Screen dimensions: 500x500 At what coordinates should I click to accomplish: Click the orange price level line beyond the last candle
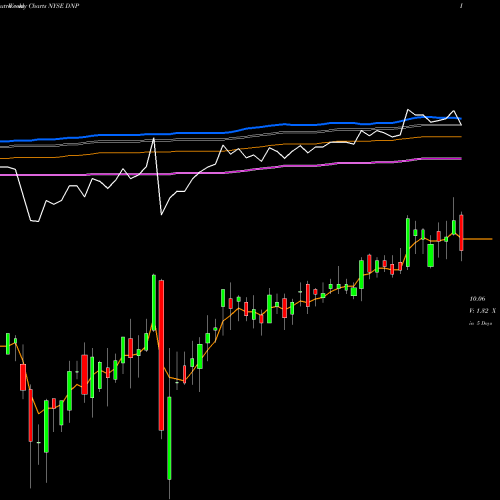point(478,239)
